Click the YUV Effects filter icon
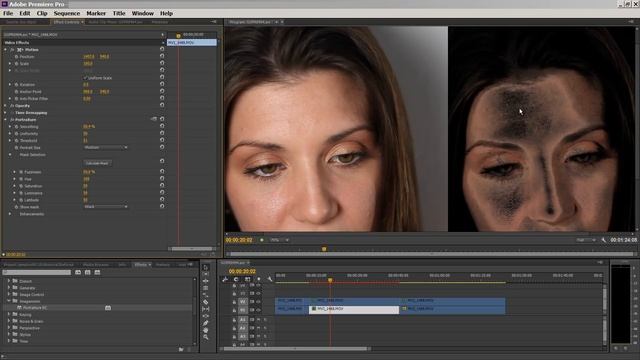640x360 pixels. (x=97, y=272)
